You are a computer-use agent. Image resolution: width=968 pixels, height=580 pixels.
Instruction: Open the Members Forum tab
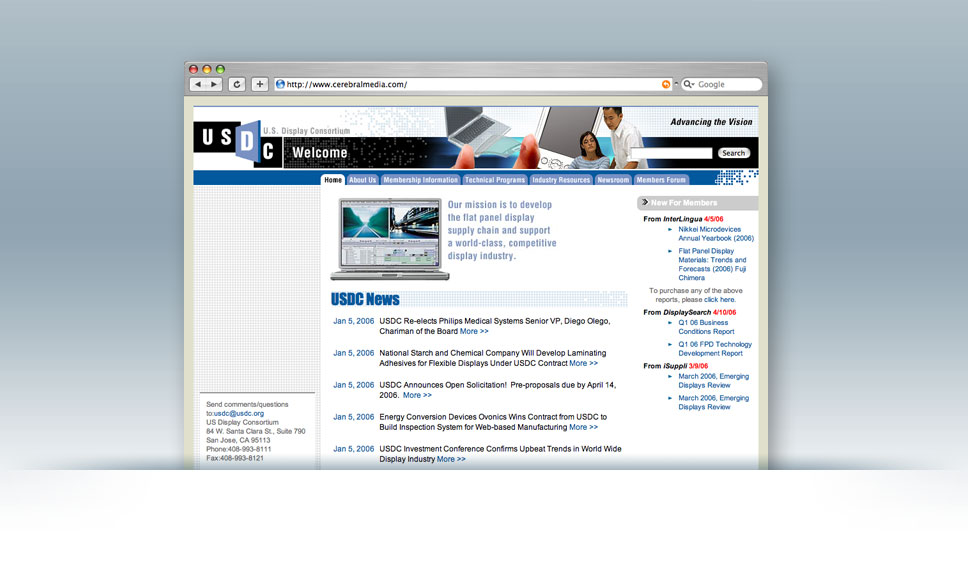pos(661,180)
